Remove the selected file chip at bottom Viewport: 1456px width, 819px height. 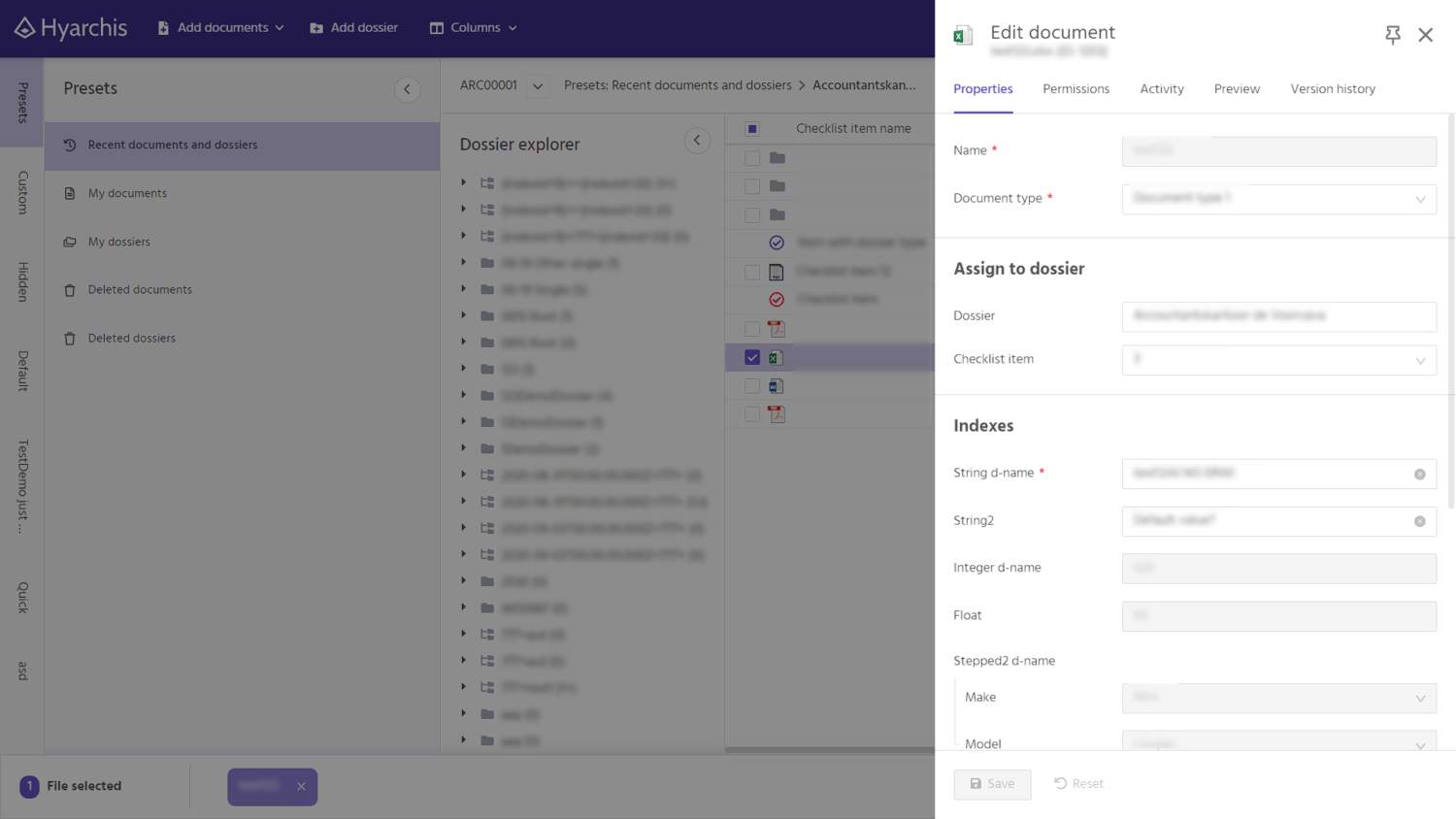(302, 787)
